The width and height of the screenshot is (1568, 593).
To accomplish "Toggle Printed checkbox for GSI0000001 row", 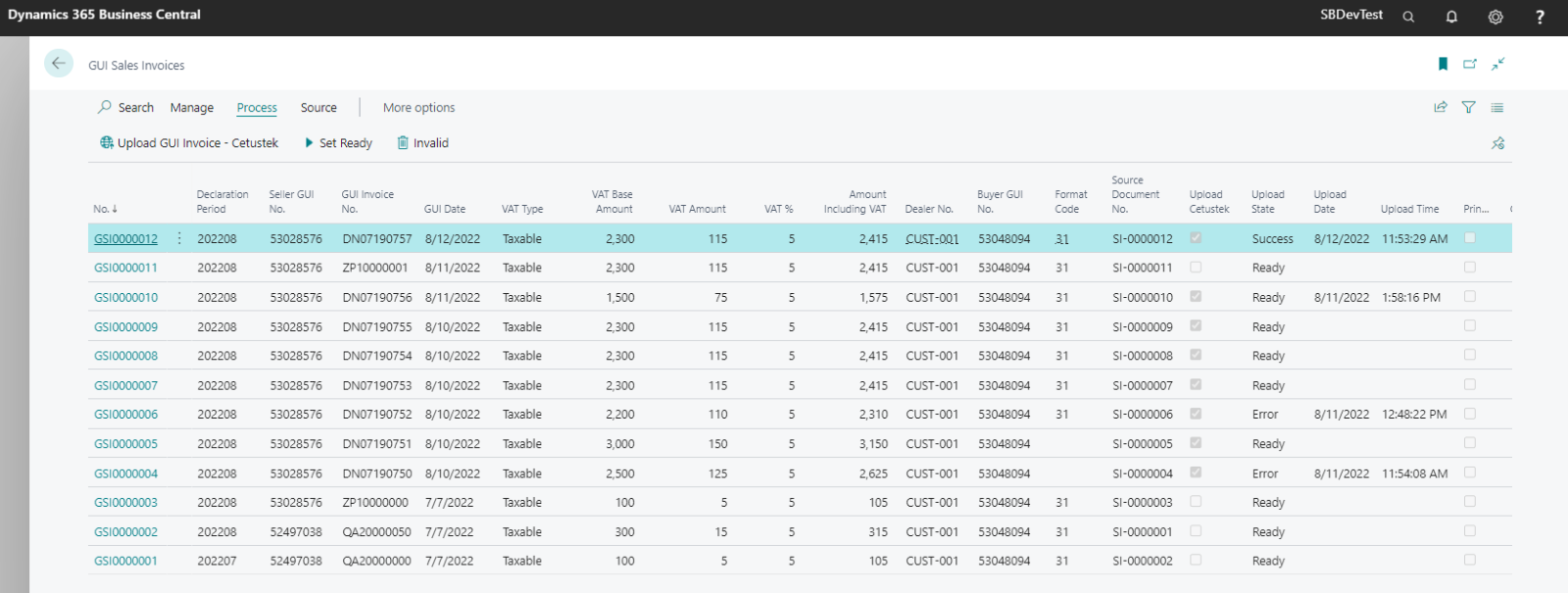I will click(x=1470, y=560).
